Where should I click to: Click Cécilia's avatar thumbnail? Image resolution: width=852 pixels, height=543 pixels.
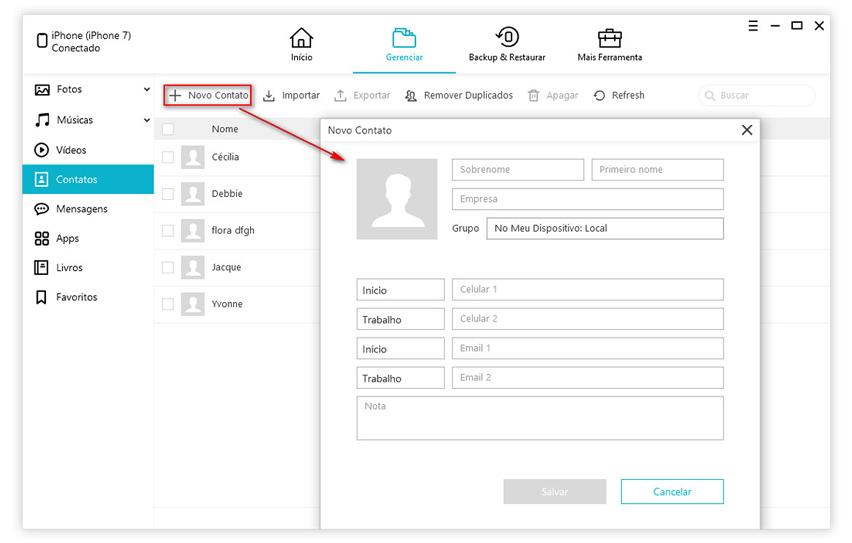(192, 157)
